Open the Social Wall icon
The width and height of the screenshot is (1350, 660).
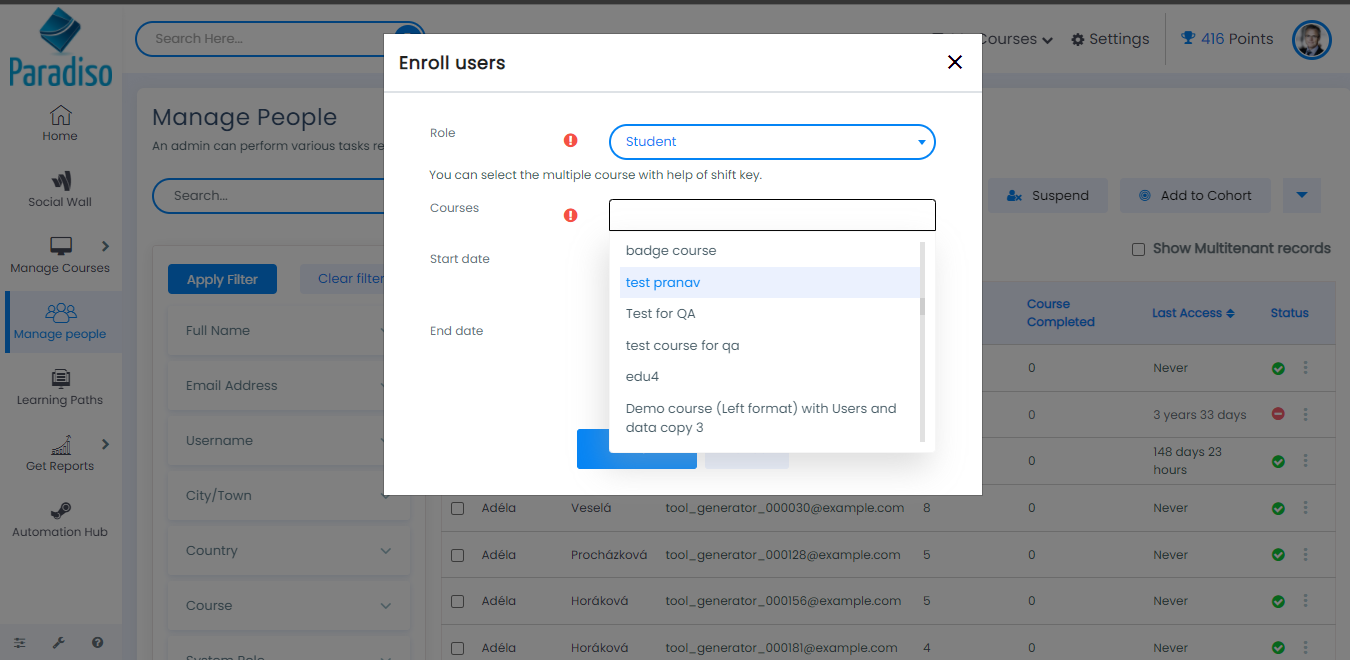coord(60,181)
